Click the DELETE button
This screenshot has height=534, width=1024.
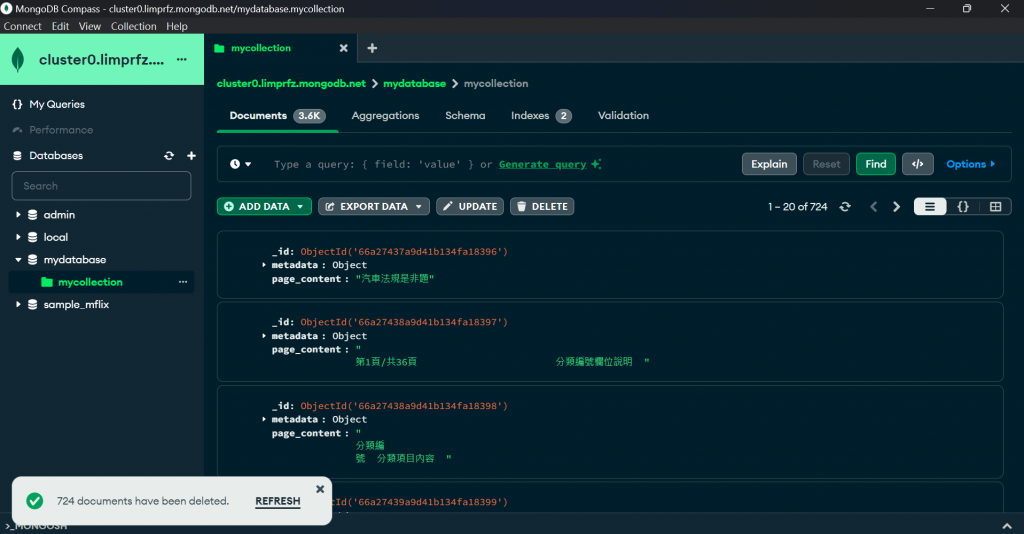click(542, 206)
